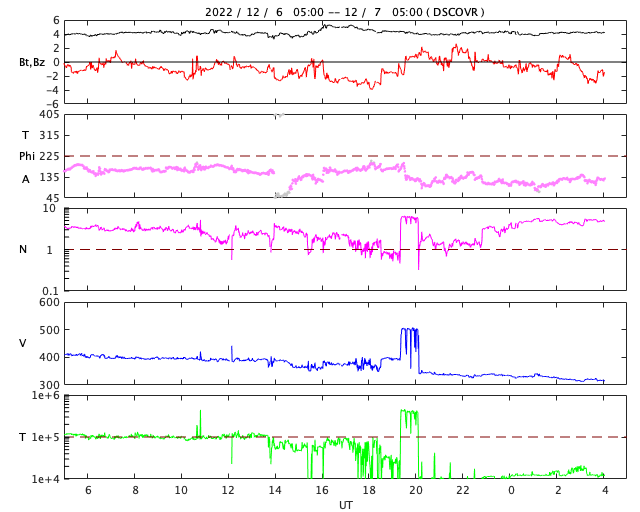Click the '20' hour label on time axis
The width and height of the screenshot is (640, 512).
416,490
